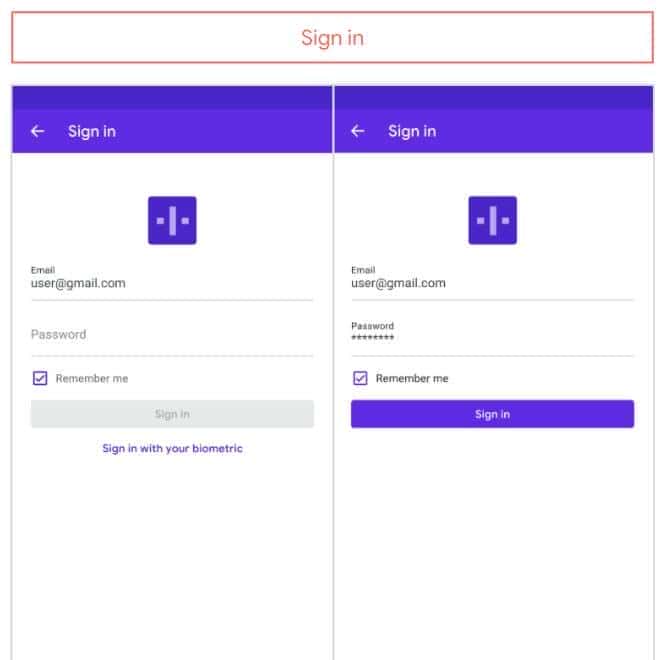Click the empty Password field
Image resolution: width=668 pixels, height=660 pixels.
point(171,335)
